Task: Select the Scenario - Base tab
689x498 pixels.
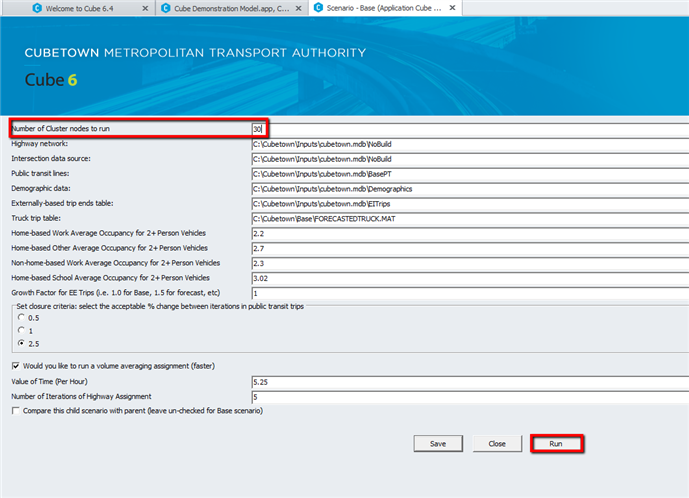Action: (384, 8)
